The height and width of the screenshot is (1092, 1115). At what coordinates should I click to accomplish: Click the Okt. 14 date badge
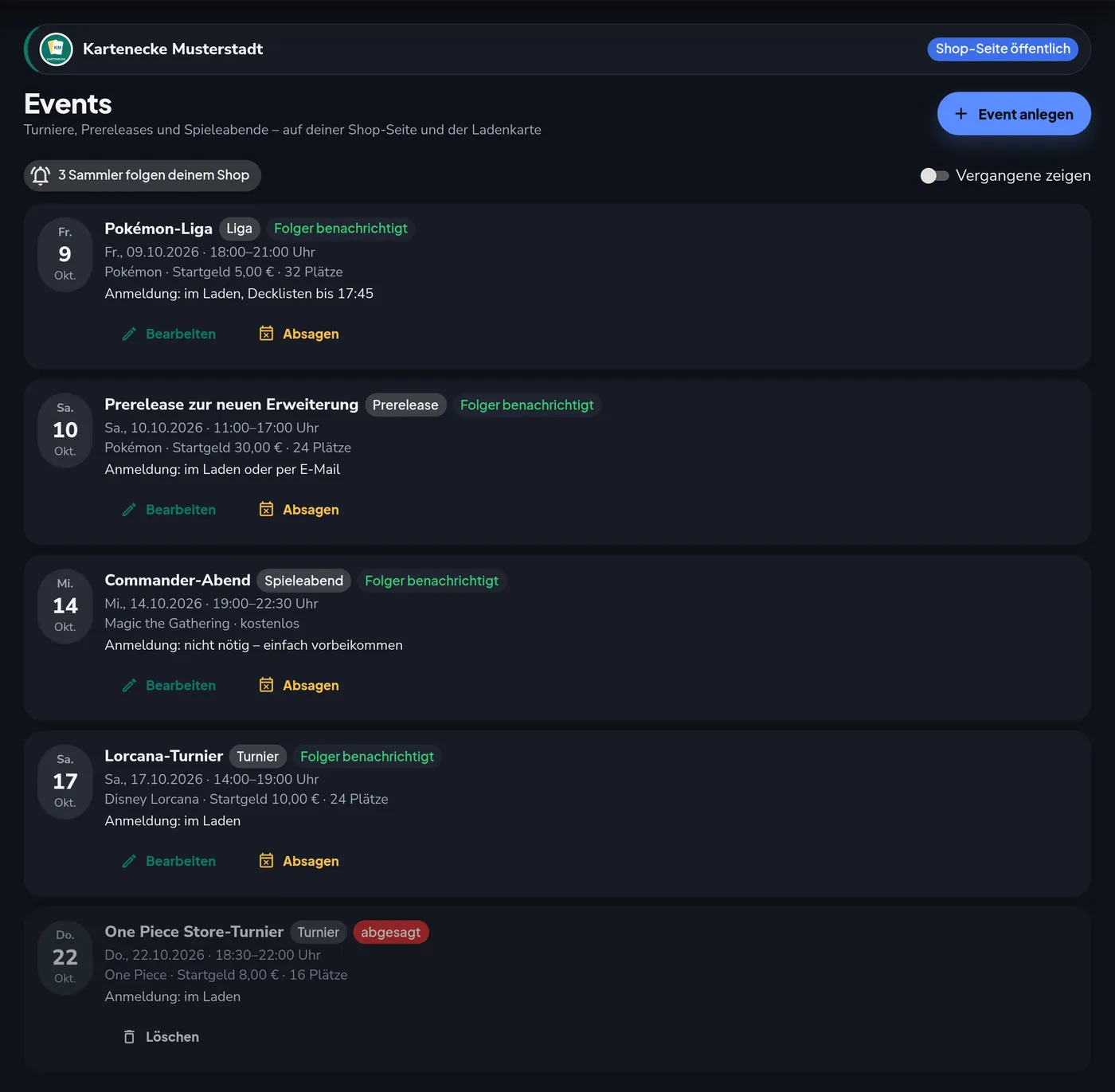click(65, 605)
